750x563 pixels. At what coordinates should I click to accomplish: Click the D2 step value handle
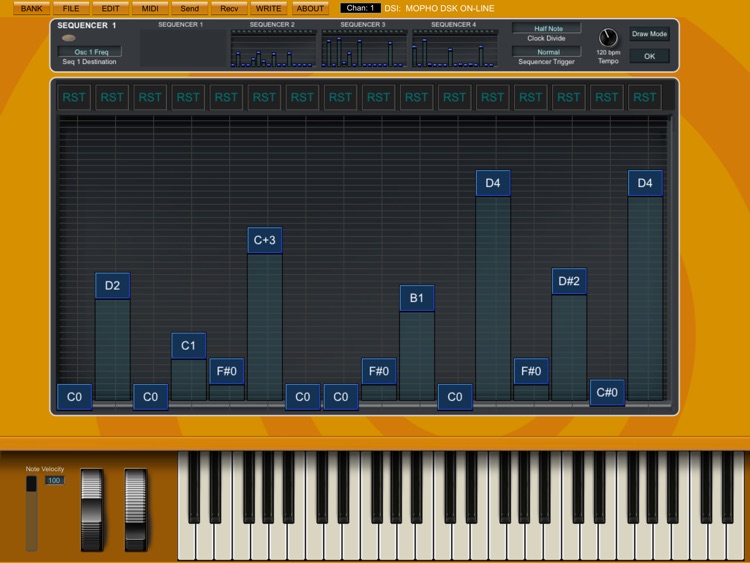(112, 286)
